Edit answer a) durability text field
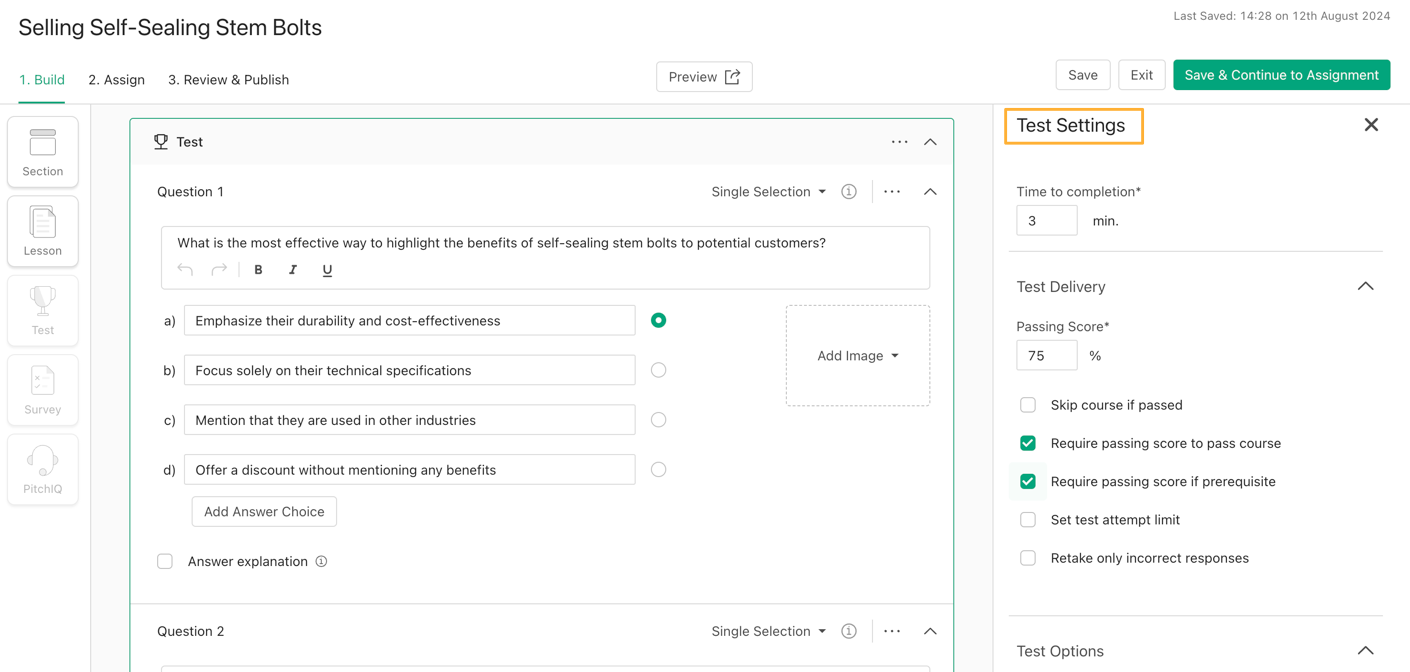This screenshot has width=1410, height=672. click(x=410, y=321)
